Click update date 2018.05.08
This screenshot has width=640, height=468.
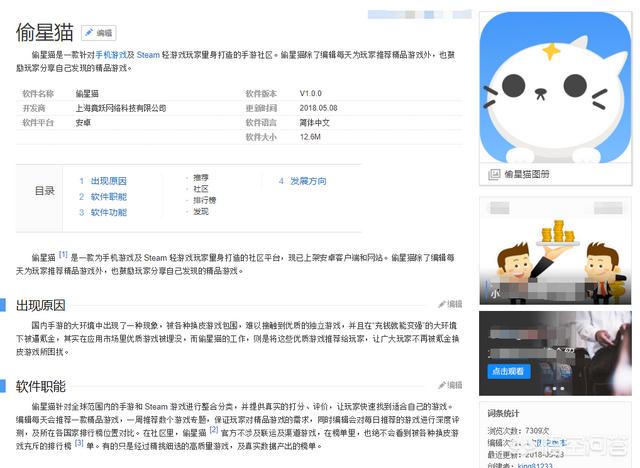[x=318, y=108]
